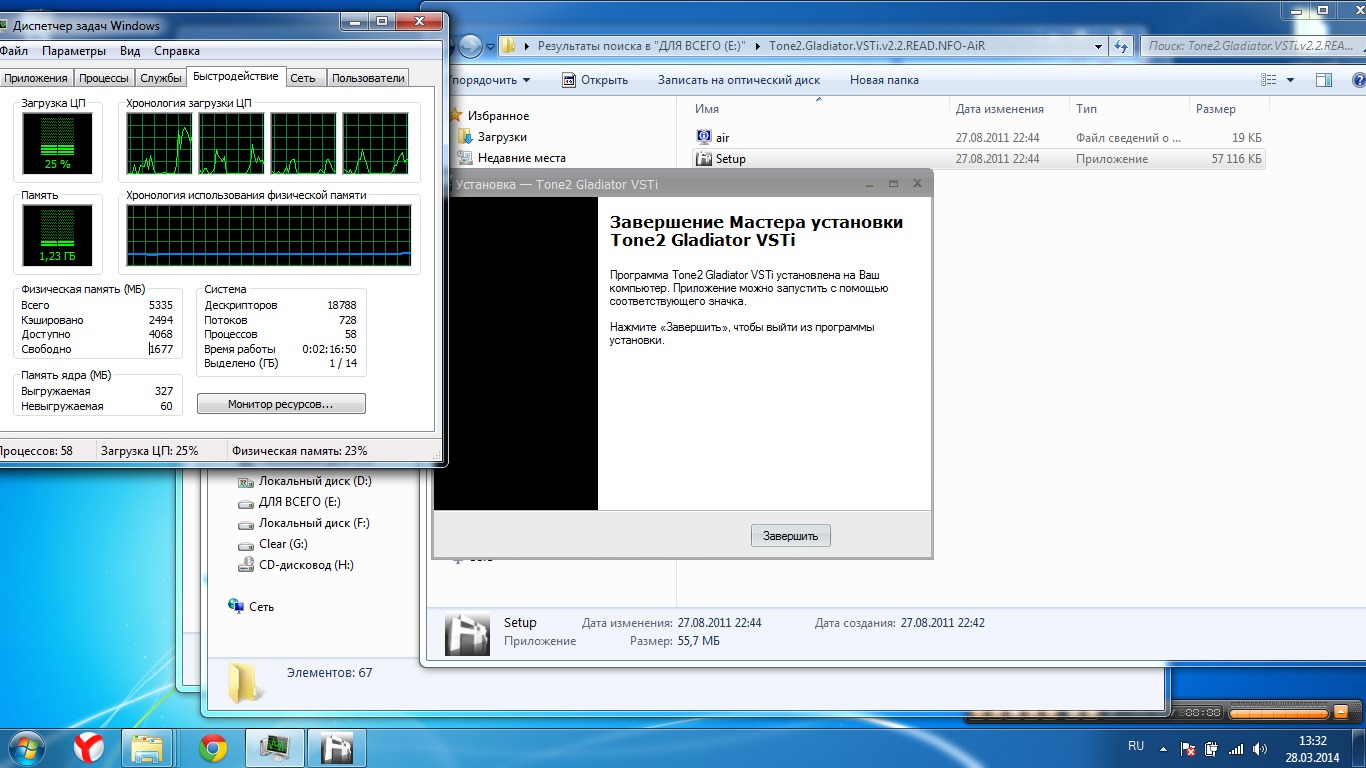Viewport: 1366px width, 768px height.
Task: Click the folder icon in address bar
Action: (x=509, y=46)
